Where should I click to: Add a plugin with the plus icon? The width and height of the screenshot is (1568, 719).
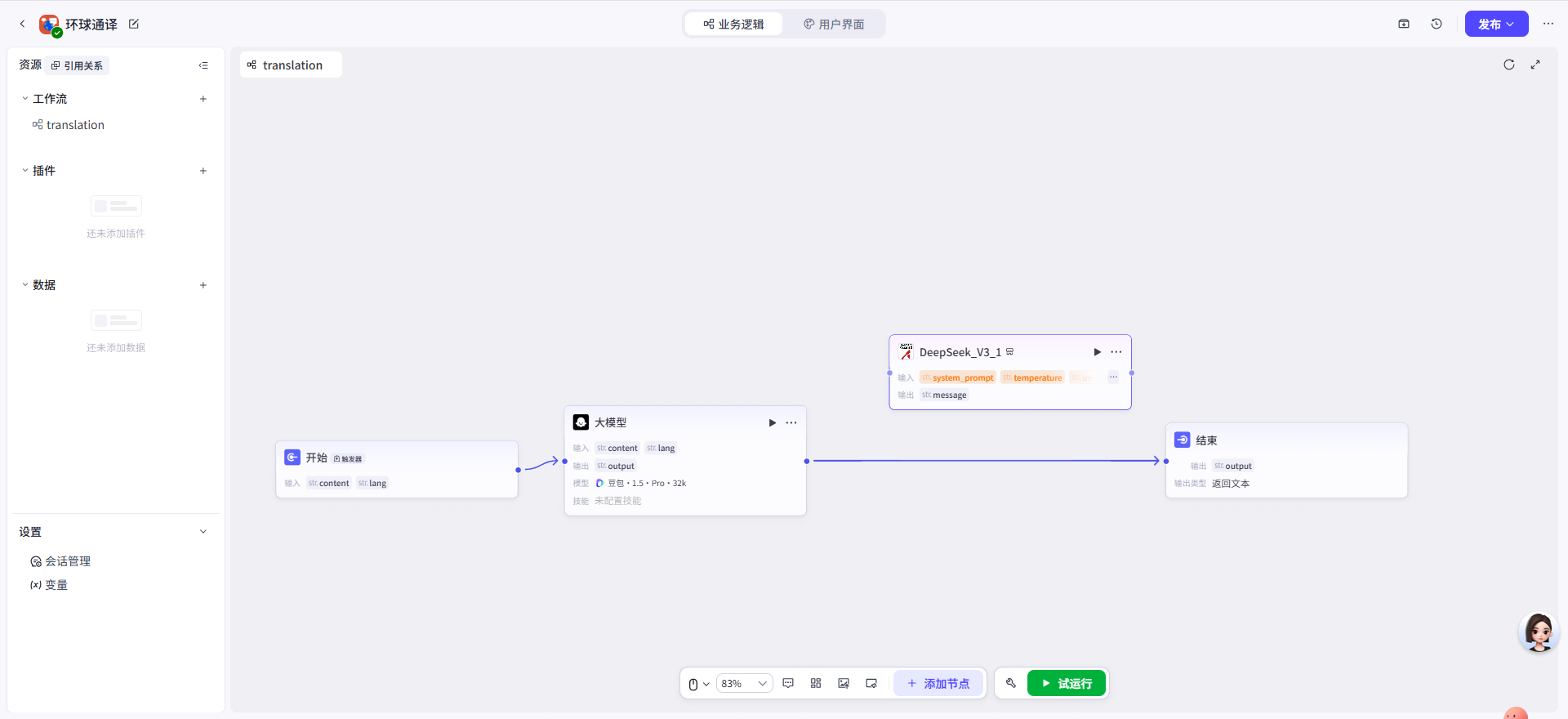tap(203, 171)
